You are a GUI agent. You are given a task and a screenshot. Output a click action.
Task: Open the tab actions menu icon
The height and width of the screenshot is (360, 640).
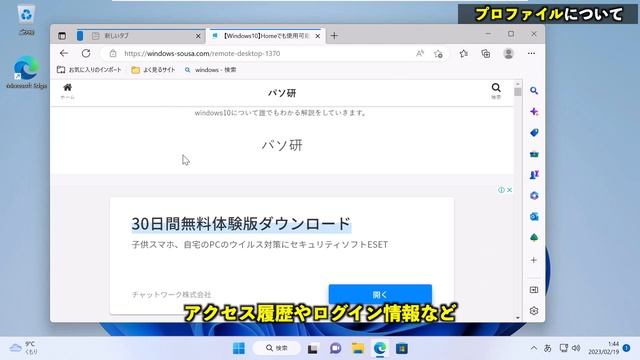coord(62,36)
